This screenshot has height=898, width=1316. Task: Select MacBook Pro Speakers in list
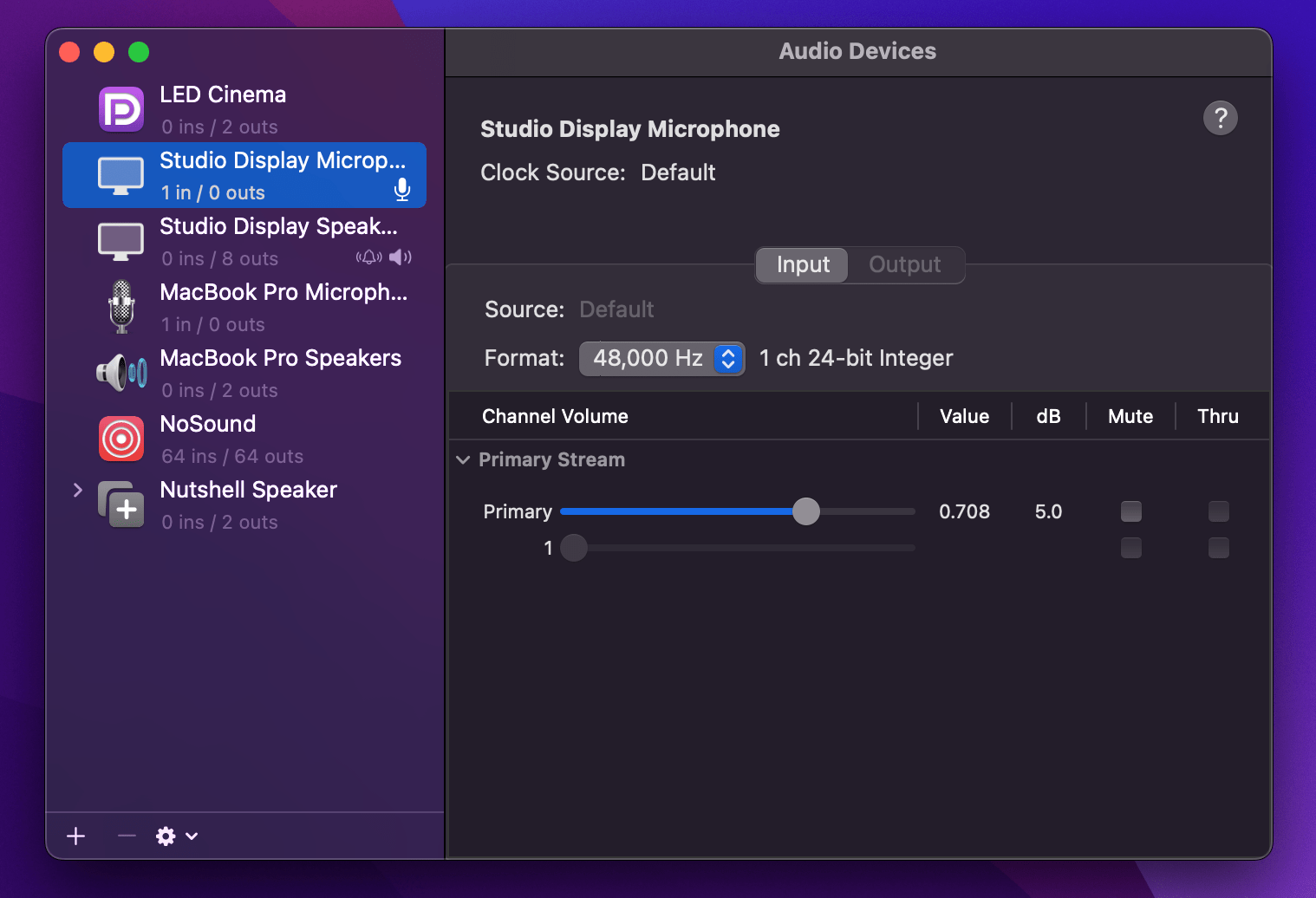click(244, 373)
